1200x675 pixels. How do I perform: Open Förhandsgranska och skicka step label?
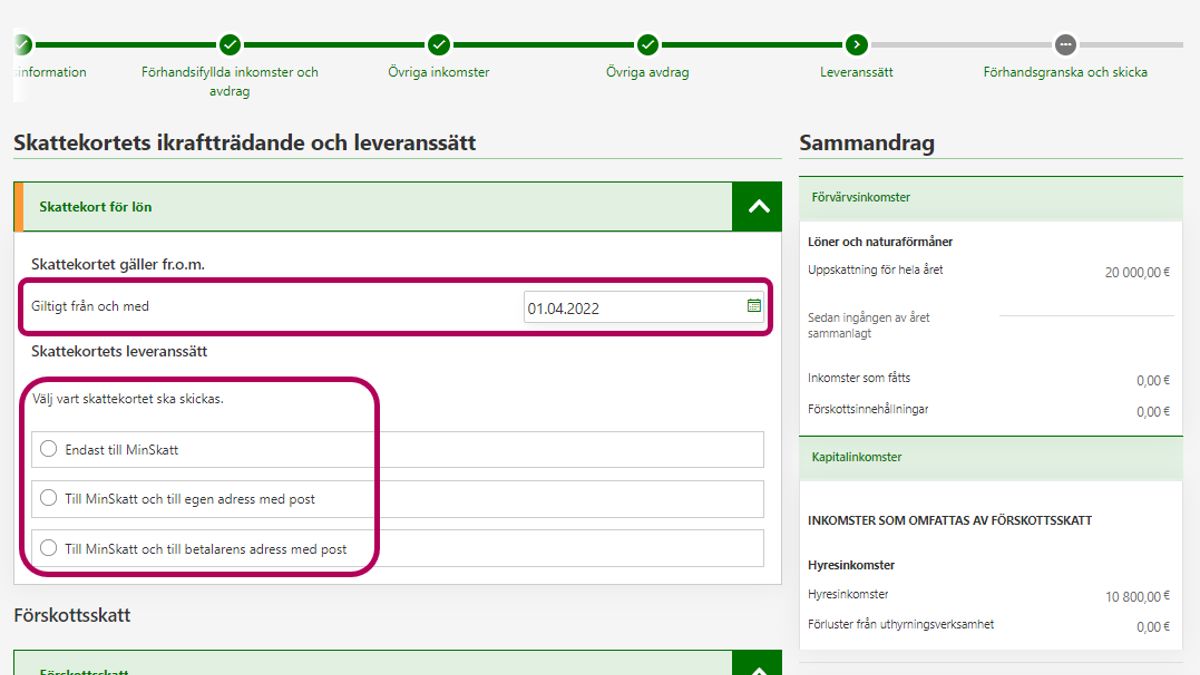1065,73
